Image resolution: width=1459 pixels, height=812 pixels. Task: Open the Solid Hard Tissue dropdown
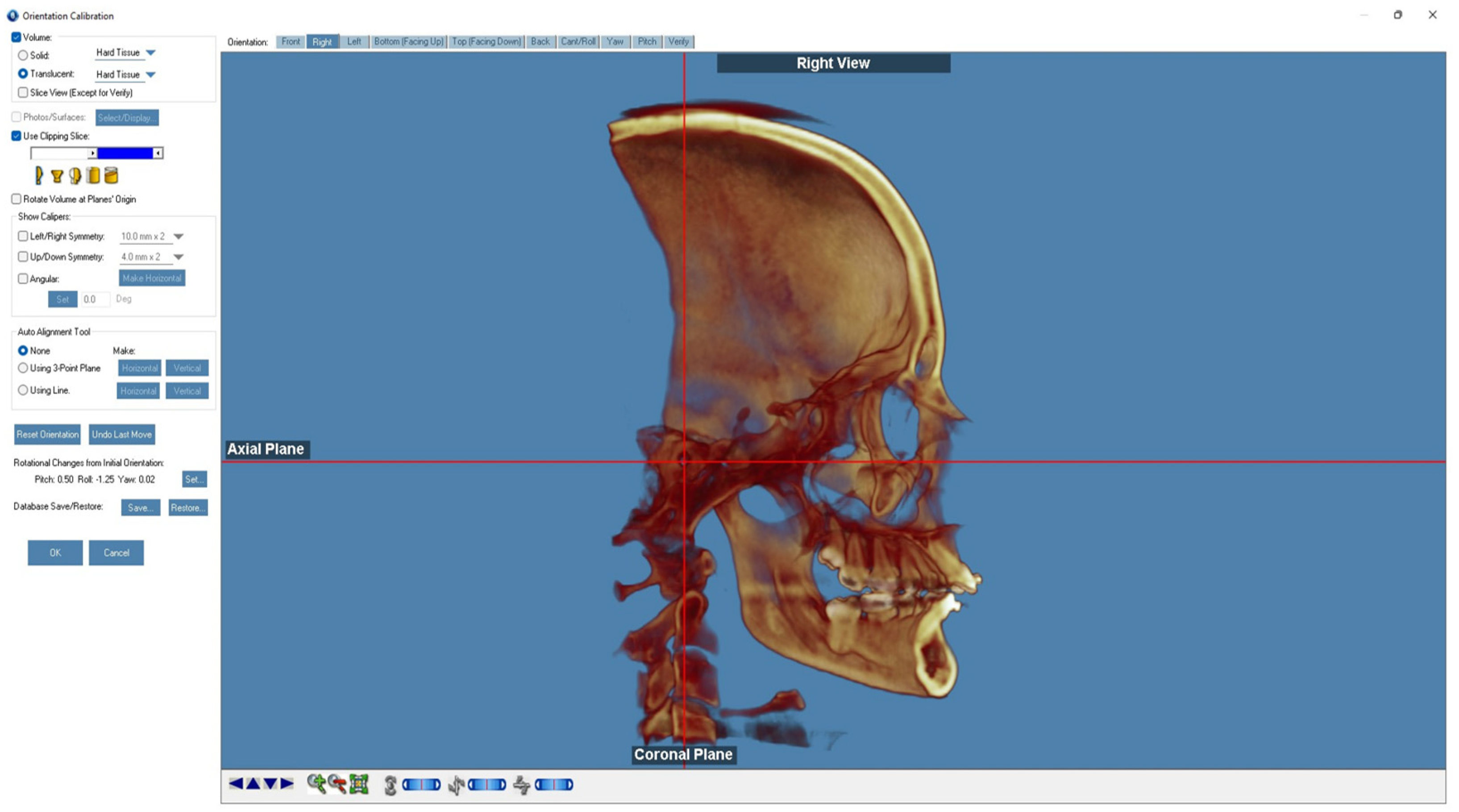pyautogui.click(x=151, y=53)
